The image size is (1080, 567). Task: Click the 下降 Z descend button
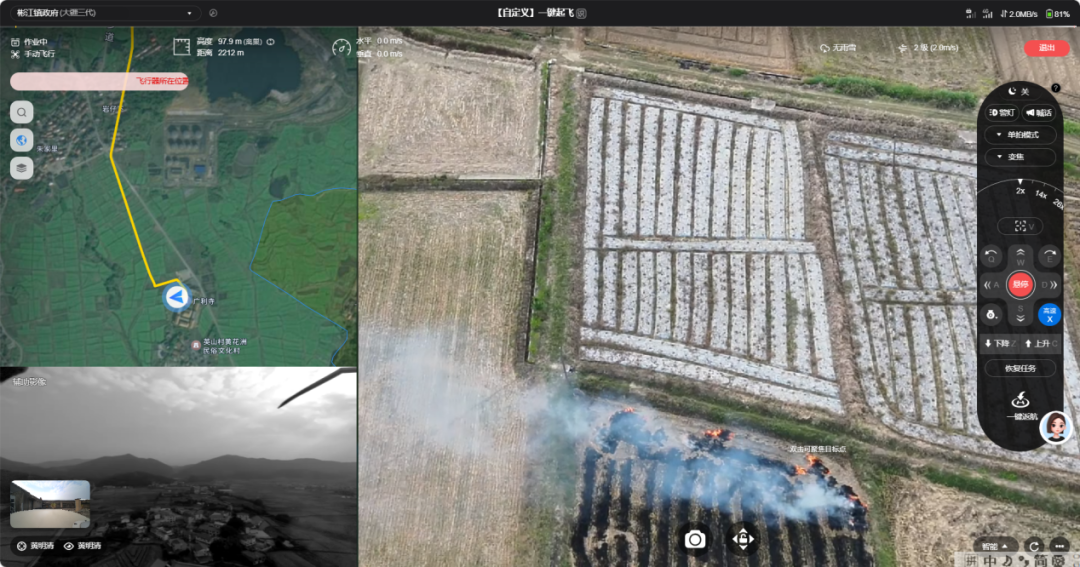tap(1000, 343)
